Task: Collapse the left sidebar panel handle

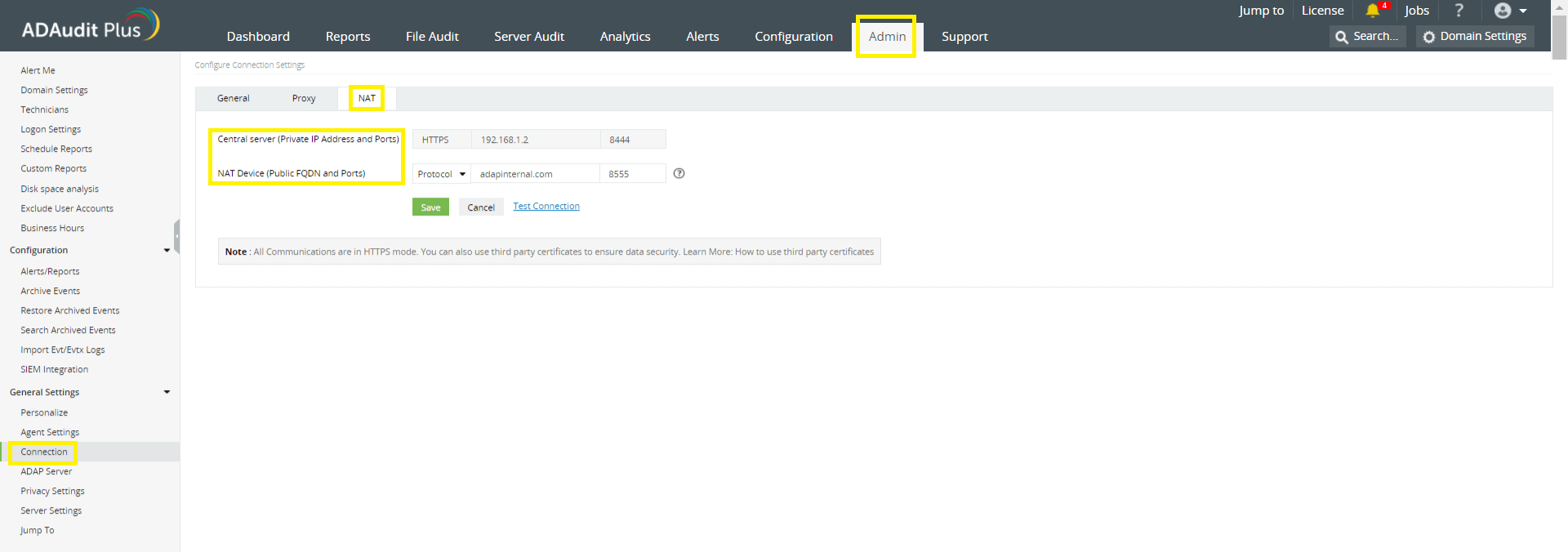Action: point(176,237)
